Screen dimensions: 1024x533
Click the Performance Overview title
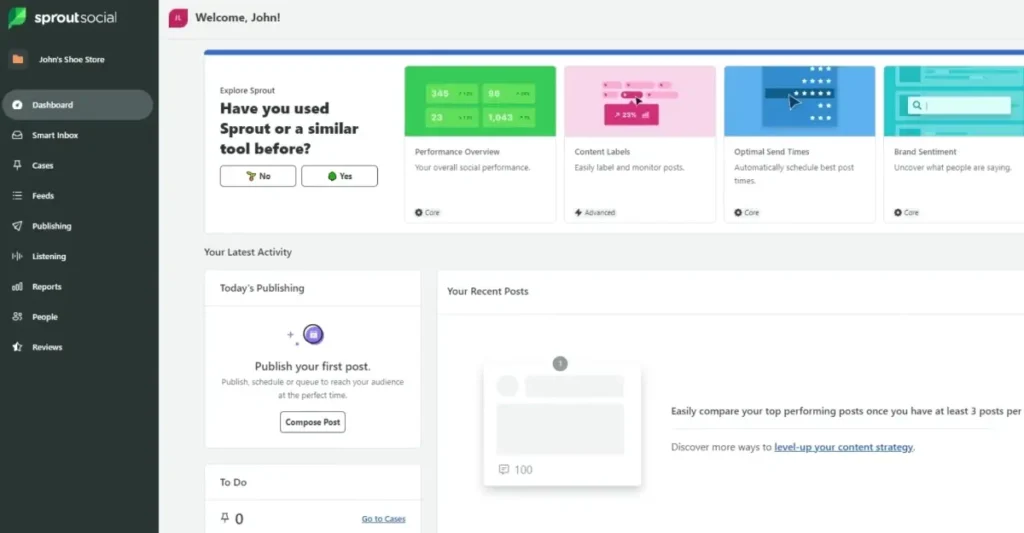pyautogui.click(x=457, y=152)
